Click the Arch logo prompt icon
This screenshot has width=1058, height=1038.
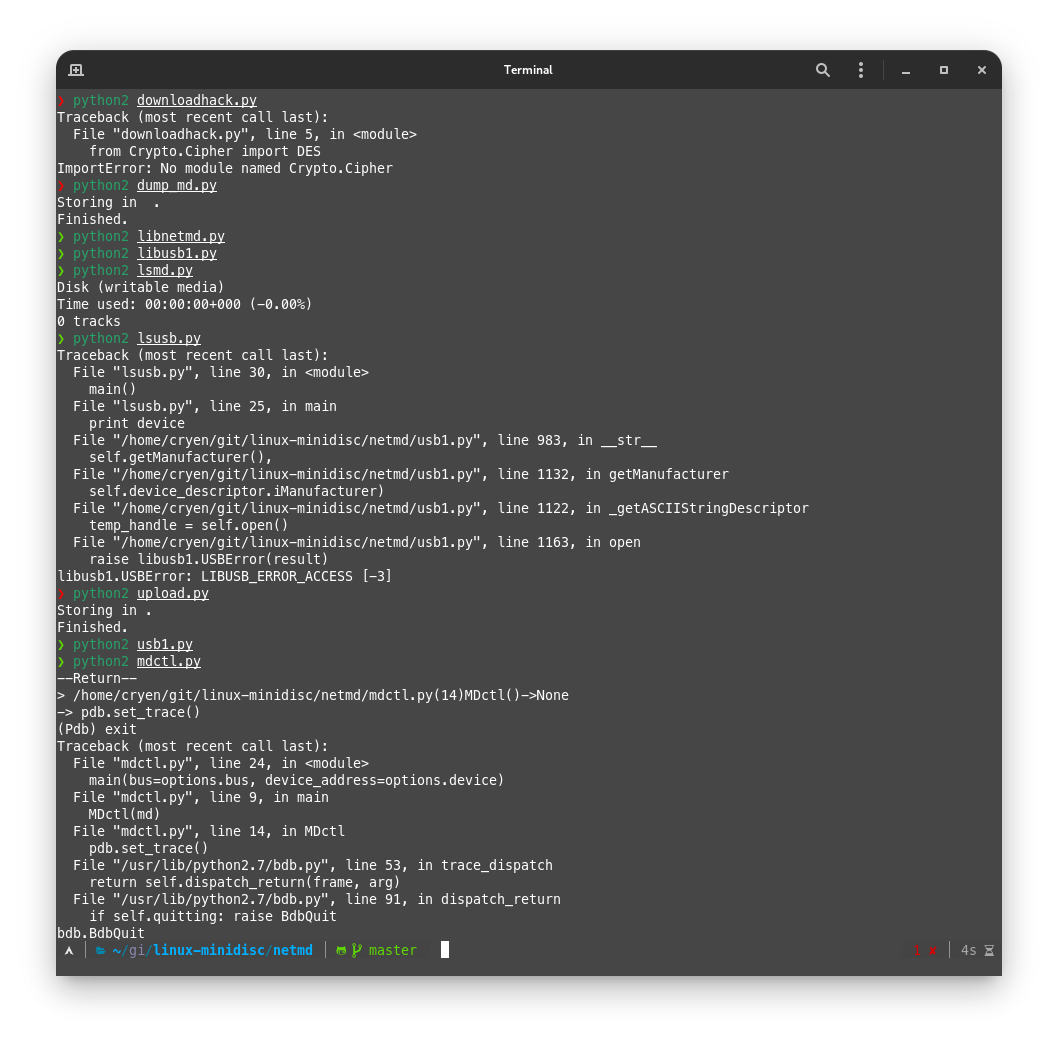click(69, 950)
